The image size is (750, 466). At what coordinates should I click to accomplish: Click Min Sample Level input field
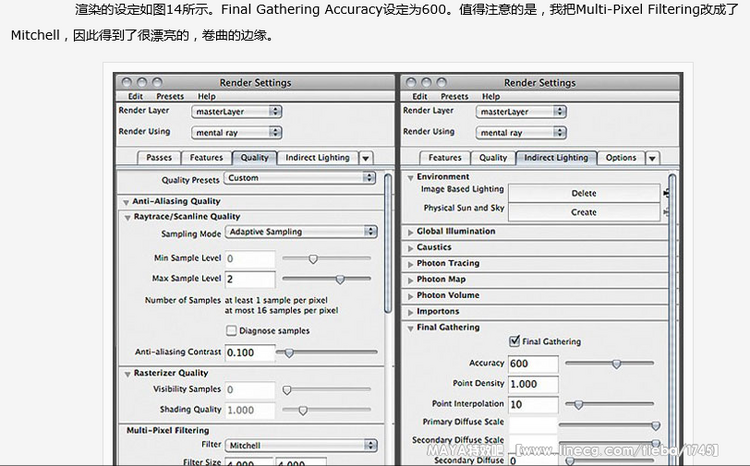[x=250, y=259]
